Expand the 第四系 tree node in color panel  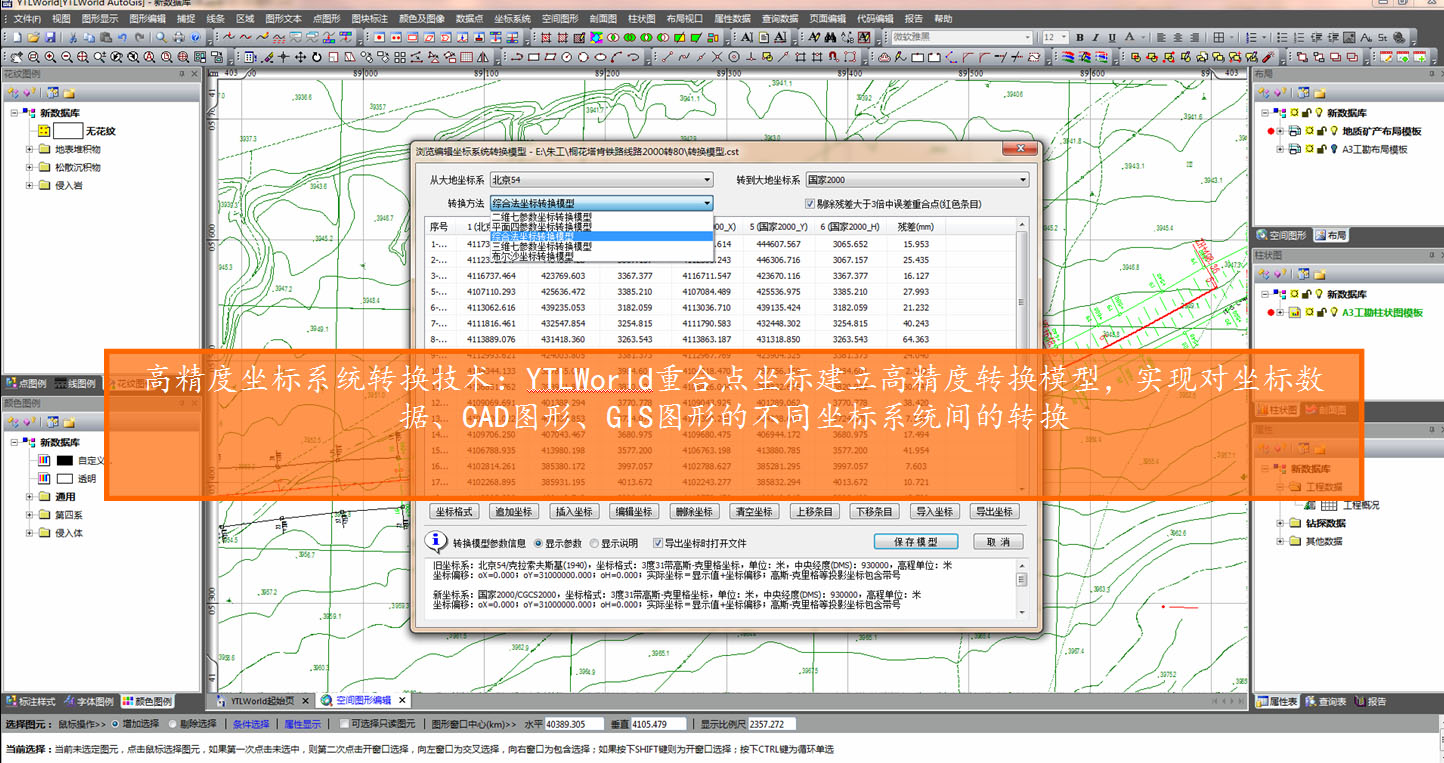(29, 515)
